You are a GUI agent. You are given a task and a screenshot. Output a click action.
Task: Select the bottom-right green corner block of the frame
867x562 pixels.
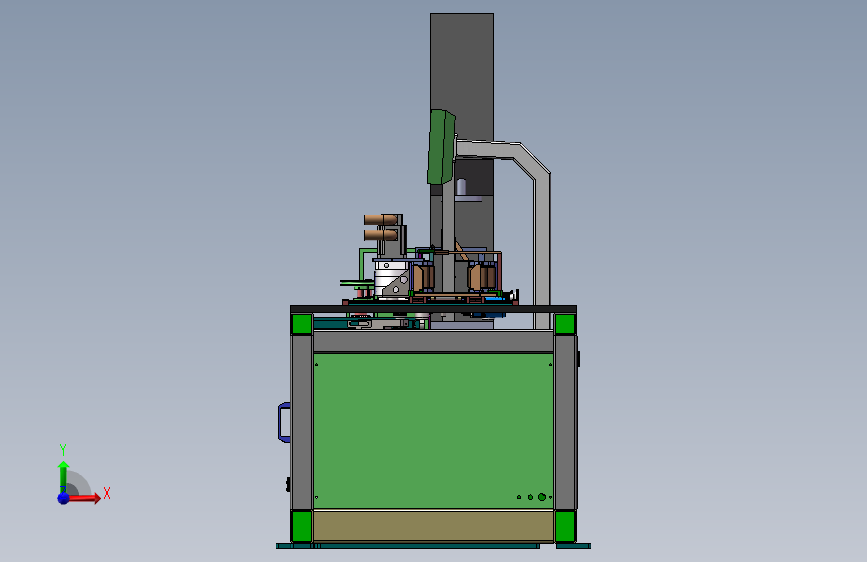(x=565, y=526)
